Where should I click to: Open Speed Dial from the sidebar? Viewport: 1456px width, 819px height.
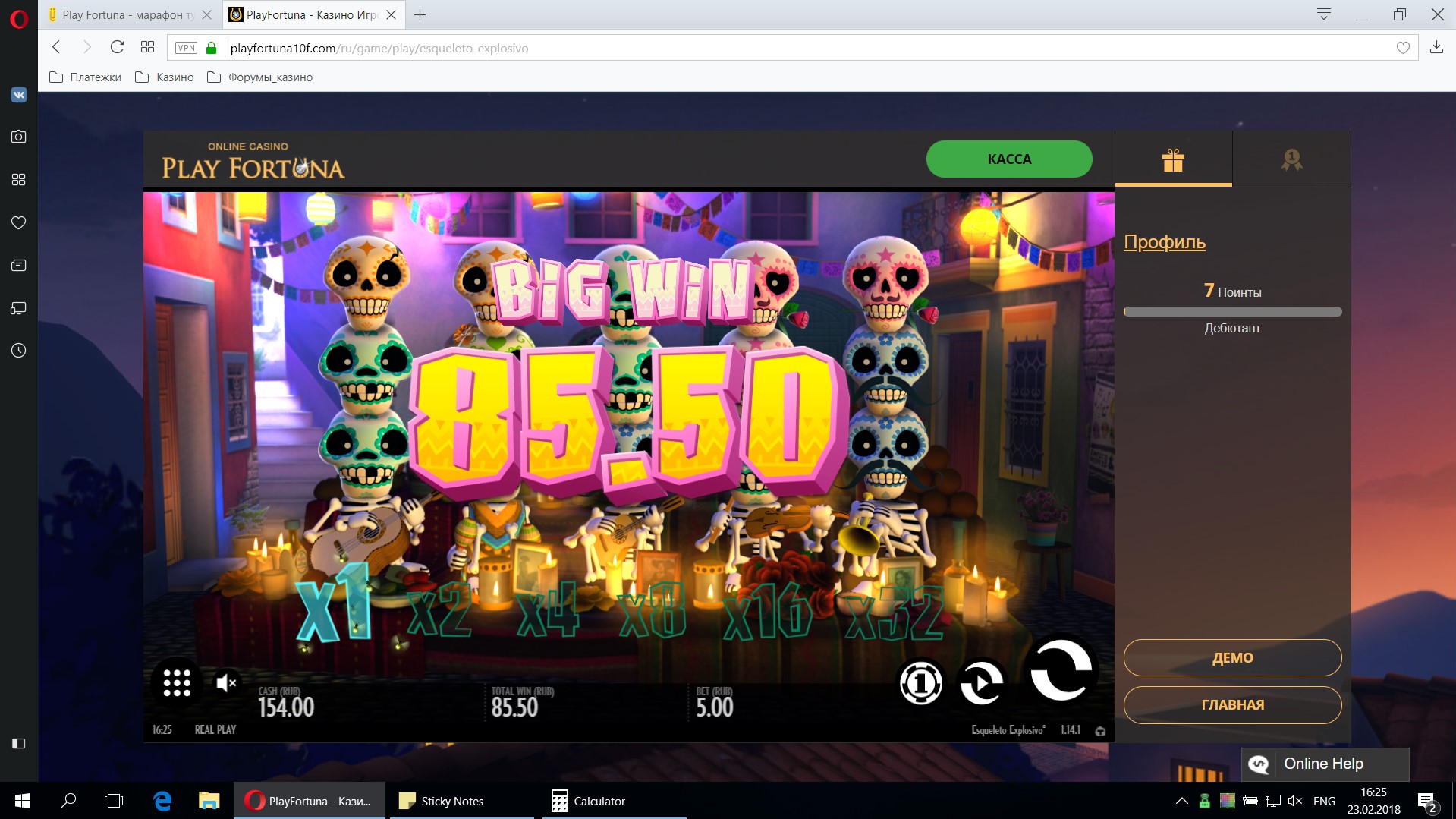pyautogui.click(x=19, y=180)
